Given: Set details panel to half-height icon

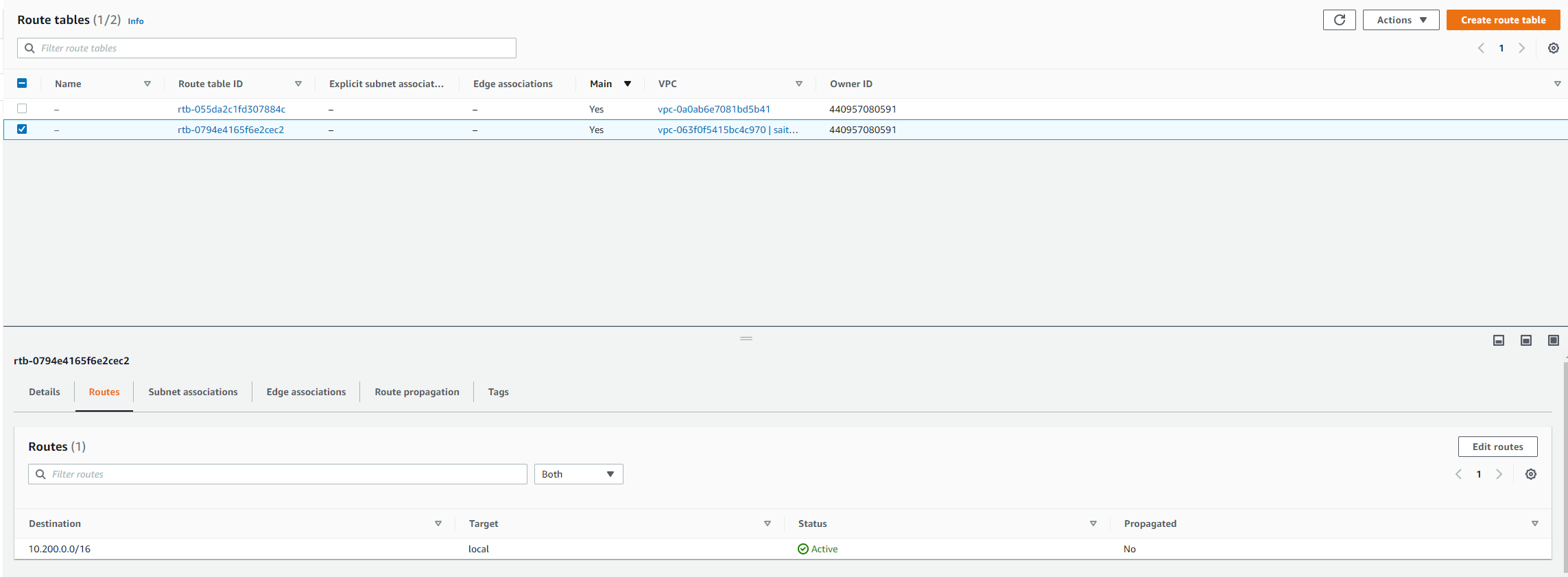Looking at the screenshot, I should click(1526, 340).
